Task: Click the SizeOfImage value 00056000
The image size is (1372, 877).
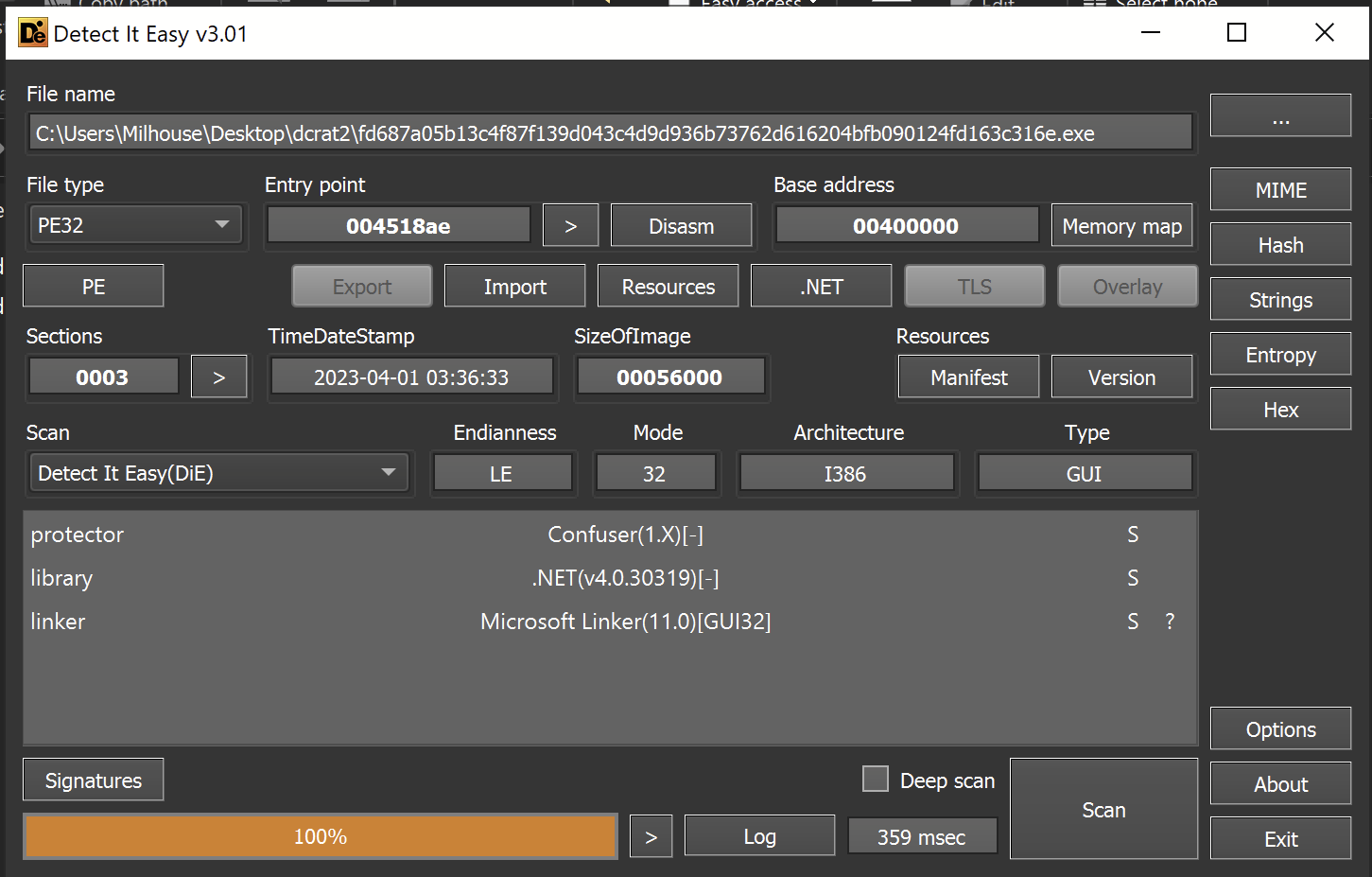Action: [x=669, y=377]
